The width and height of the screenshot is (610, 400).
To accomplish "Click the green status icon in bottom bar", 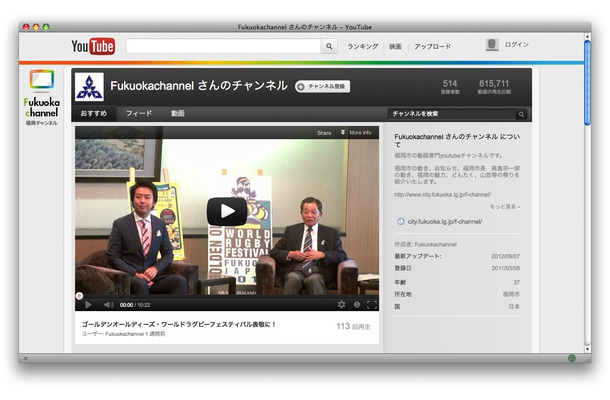I will tap(572, 358).
